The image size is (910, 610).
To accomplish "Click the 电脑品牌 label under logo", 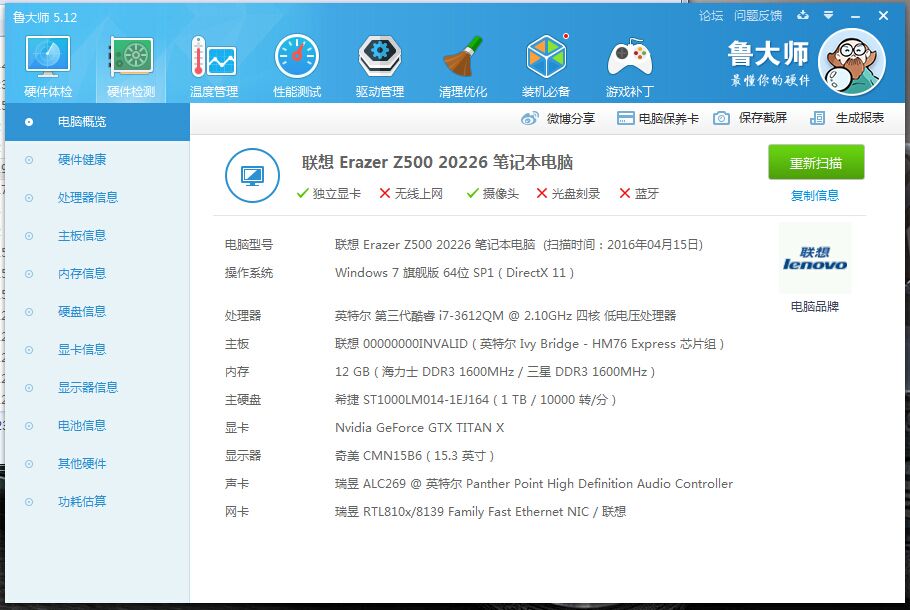I will point(815,306).
